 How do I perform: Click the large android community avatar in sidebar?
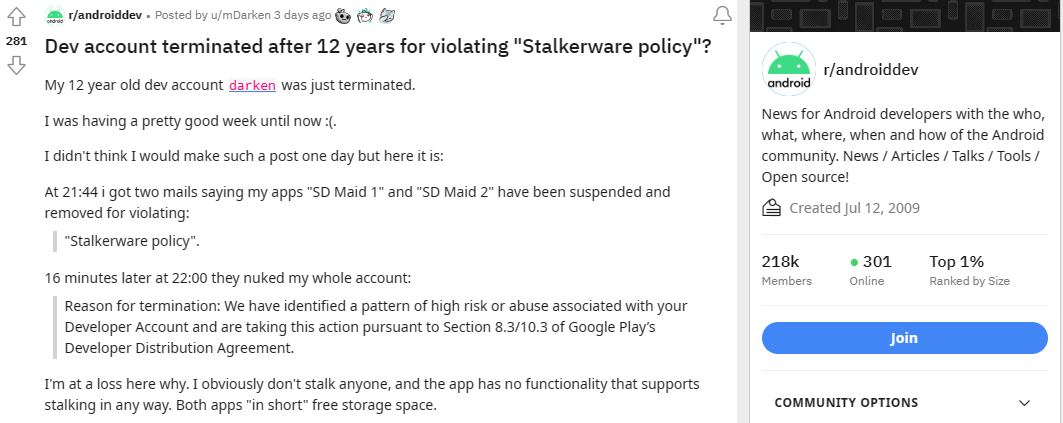coord(786,69)
